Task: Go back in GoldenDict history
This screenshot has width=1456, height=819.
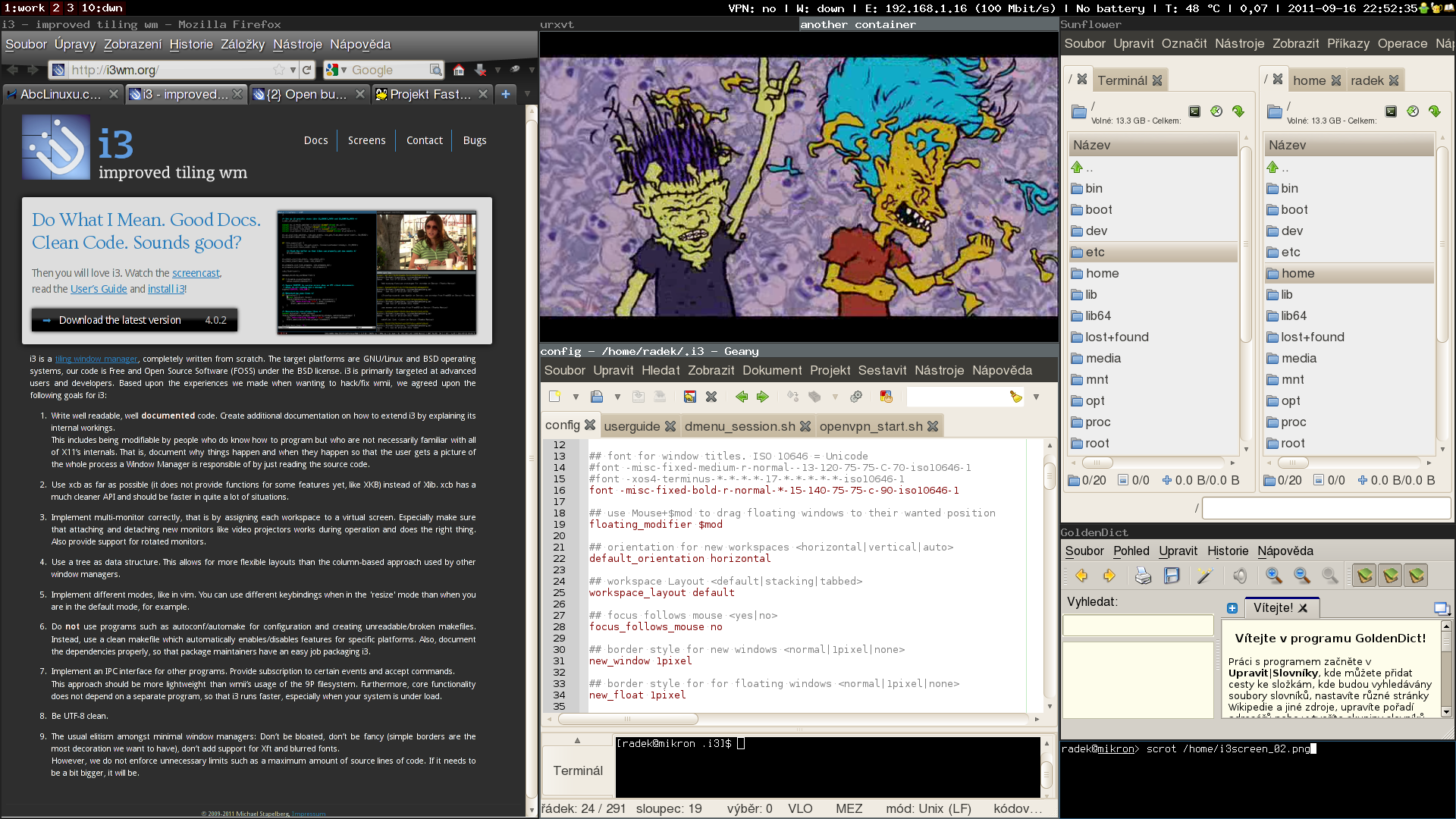Action: pos(1081,576)
